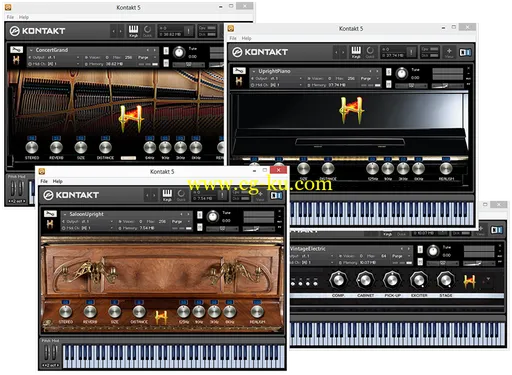Hit the panic exclamation button in ConcertGrand window
Screen dimensions: 512x375
pos(189,31)
